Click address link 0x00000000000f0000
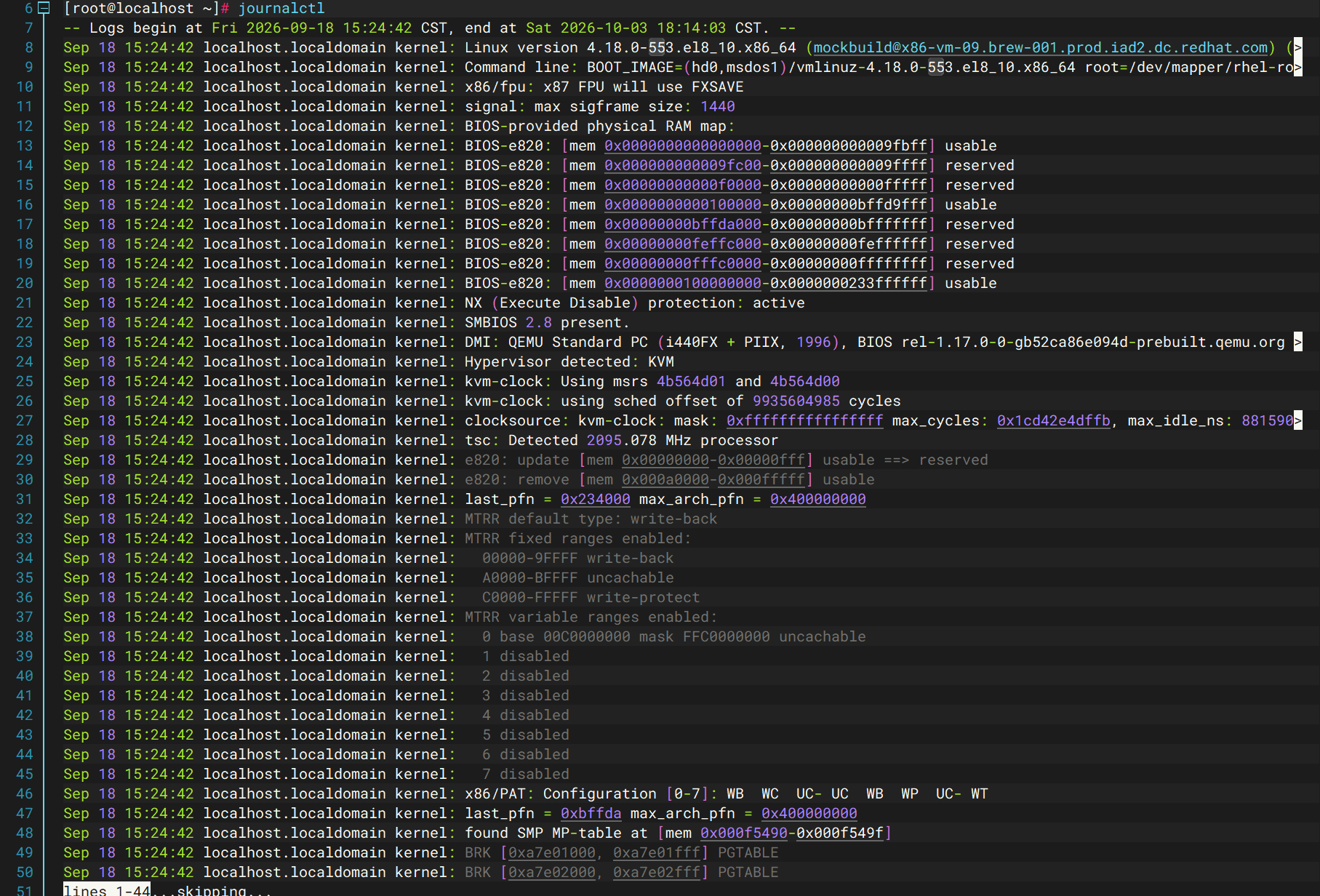 (x=683, y=185)
